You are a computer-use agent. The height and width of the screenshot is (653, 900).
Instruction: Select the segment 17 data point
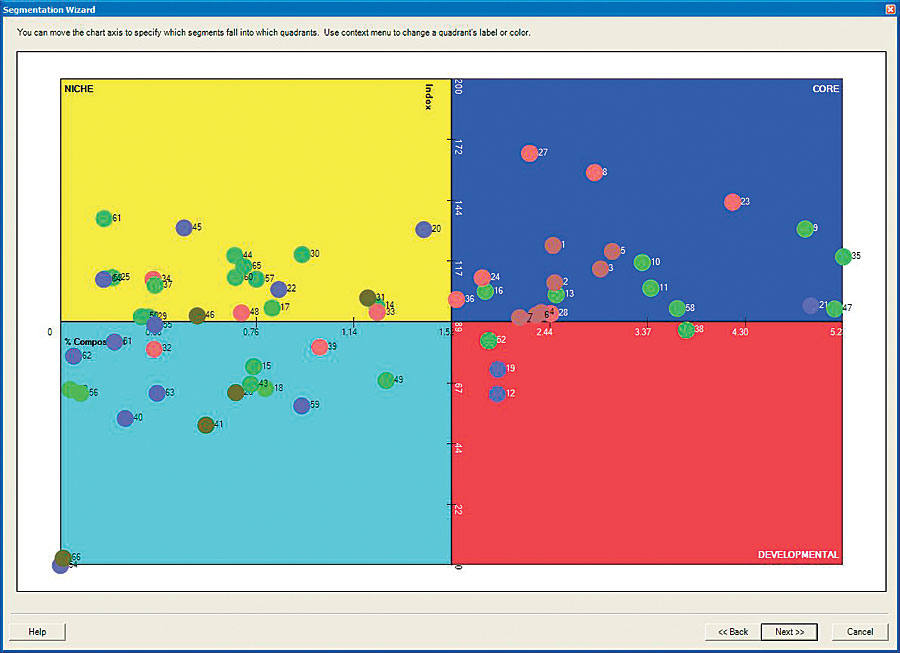[272, 308]
